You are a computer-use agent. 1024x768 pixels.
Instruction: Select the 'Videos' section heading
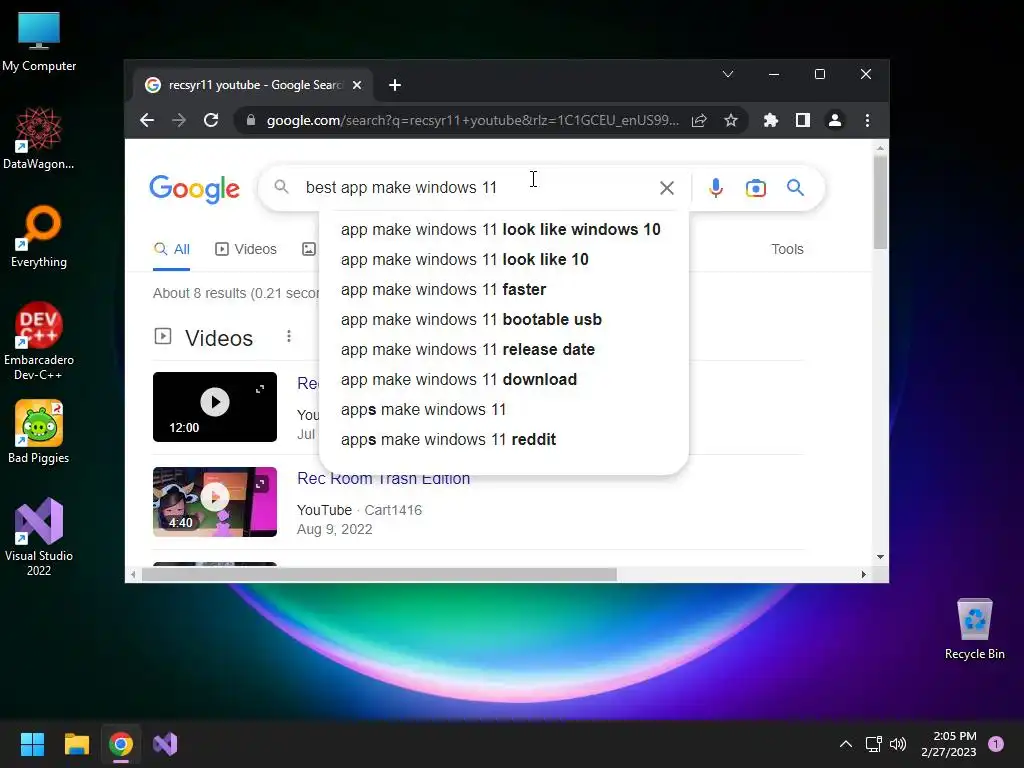click(x=219, y=338)
